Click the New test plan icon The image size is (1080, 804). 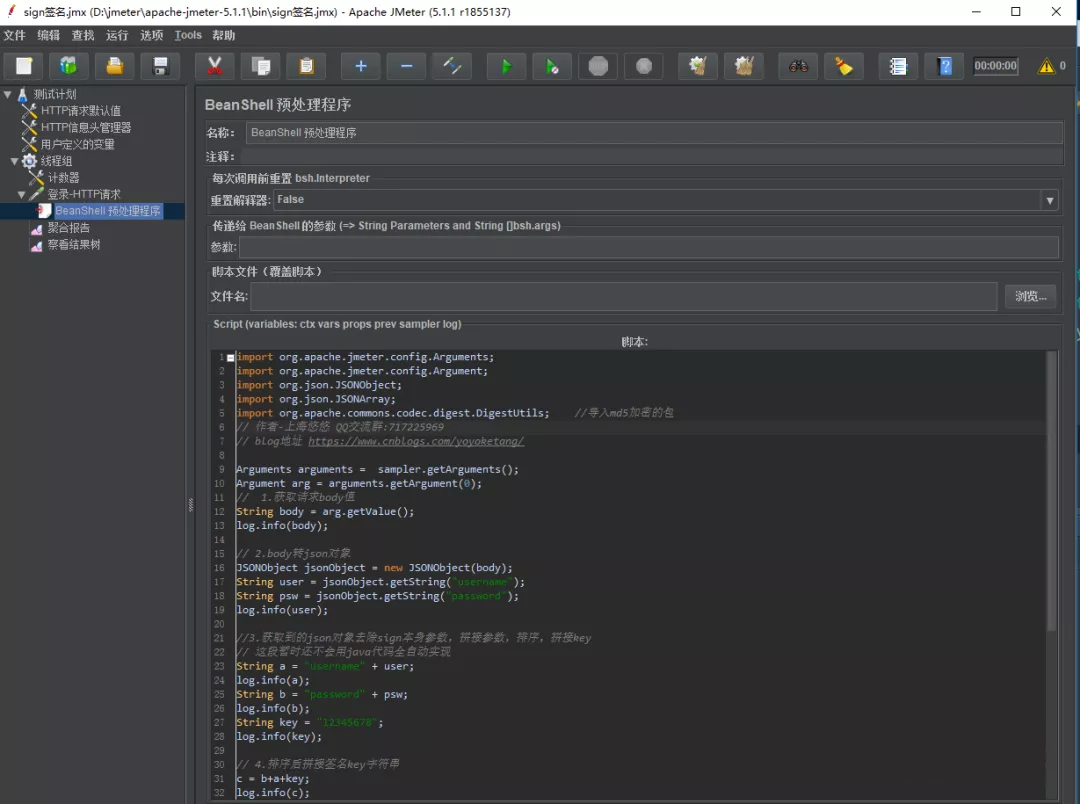[x=24, y=66]
